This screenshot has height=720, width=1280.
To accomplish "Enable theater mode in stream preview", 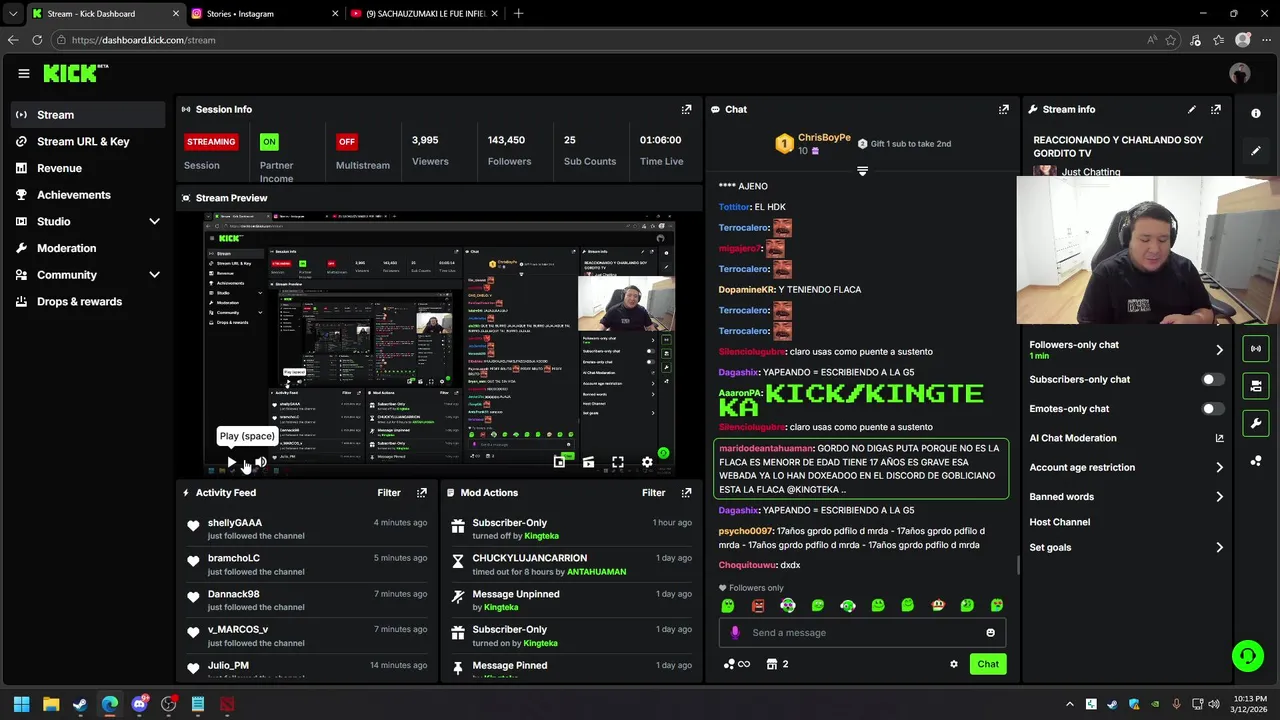I will tap(588, 462).
